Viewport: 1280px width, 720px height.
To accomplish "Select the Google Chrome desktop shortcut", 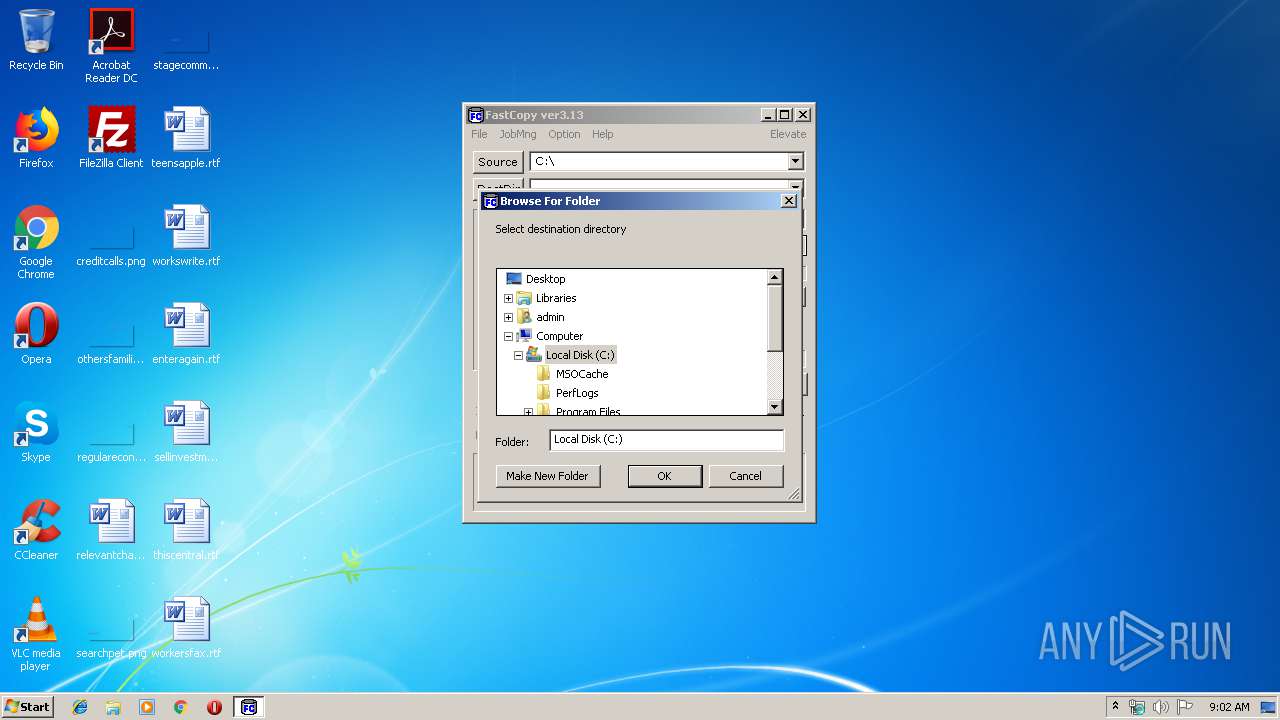I will tap(36, 242).
